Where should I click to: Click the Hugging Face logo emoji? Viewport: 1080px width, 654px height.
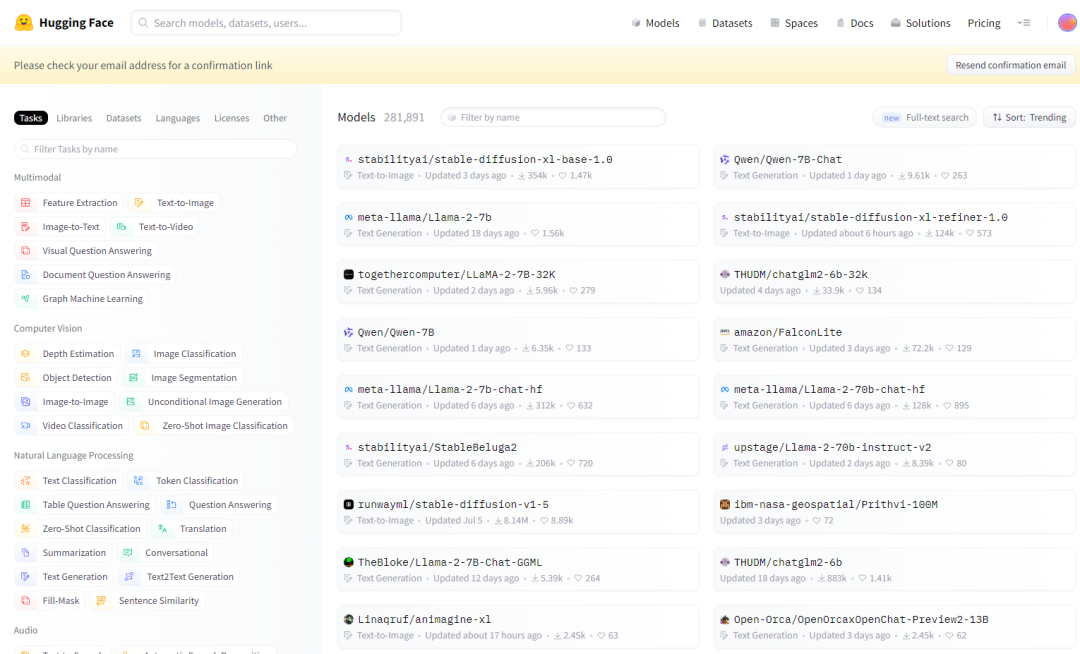pos(24,23)
